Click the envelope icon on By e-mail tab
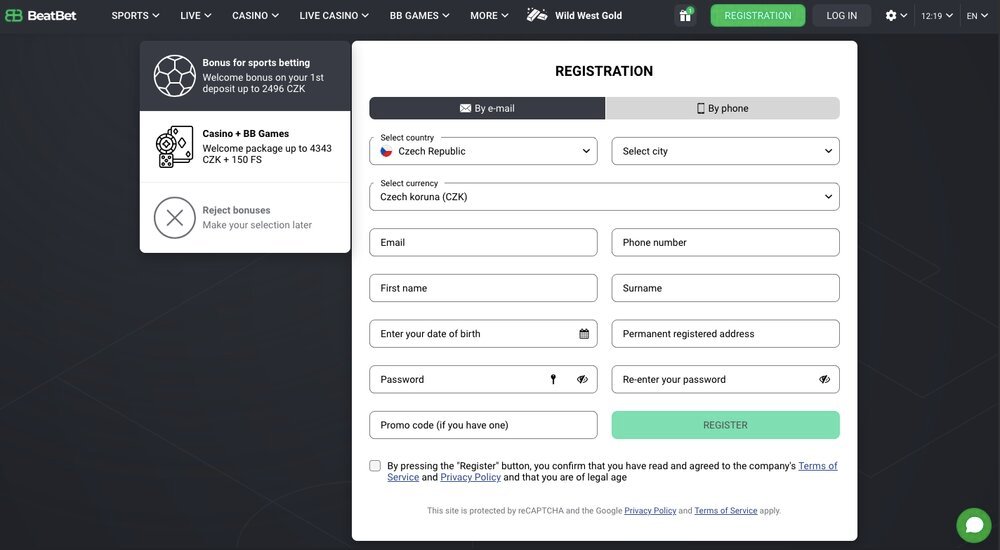 pos(466,108)
